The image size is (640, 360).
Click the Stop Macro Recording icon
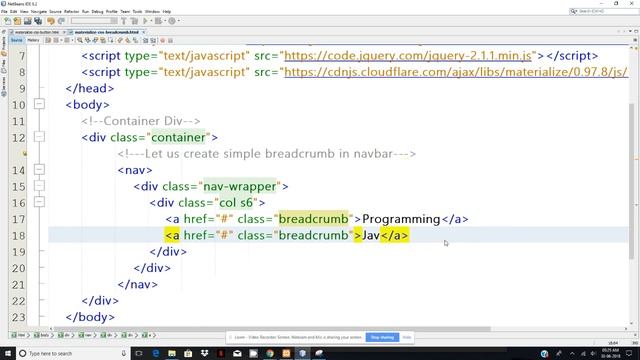pos(171,40)
